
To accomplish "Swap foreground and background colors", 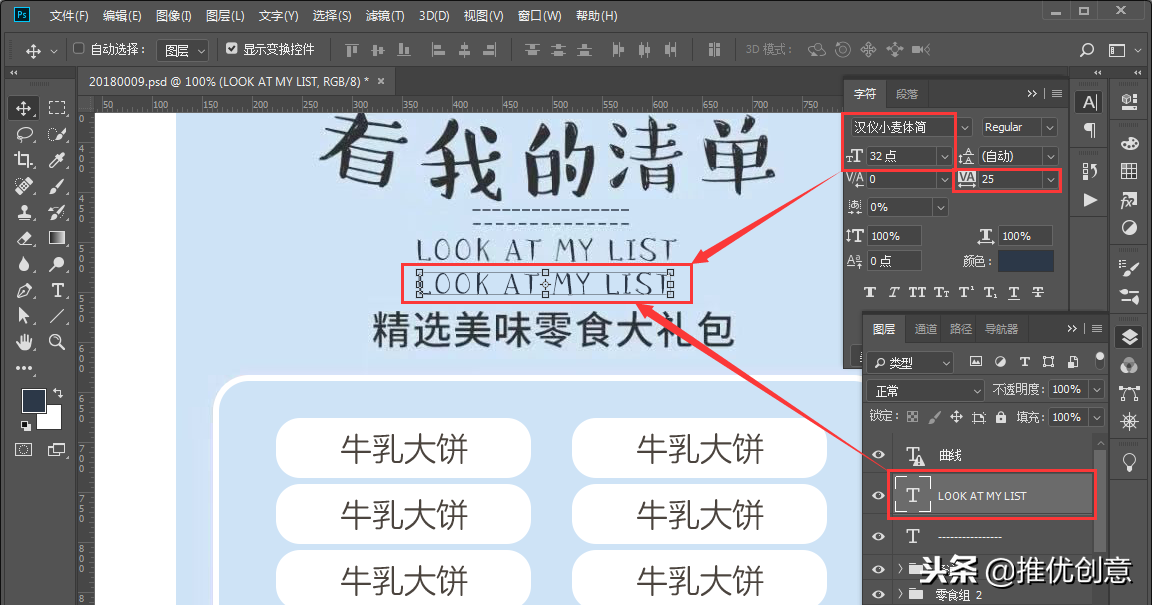I will point(58,393).
